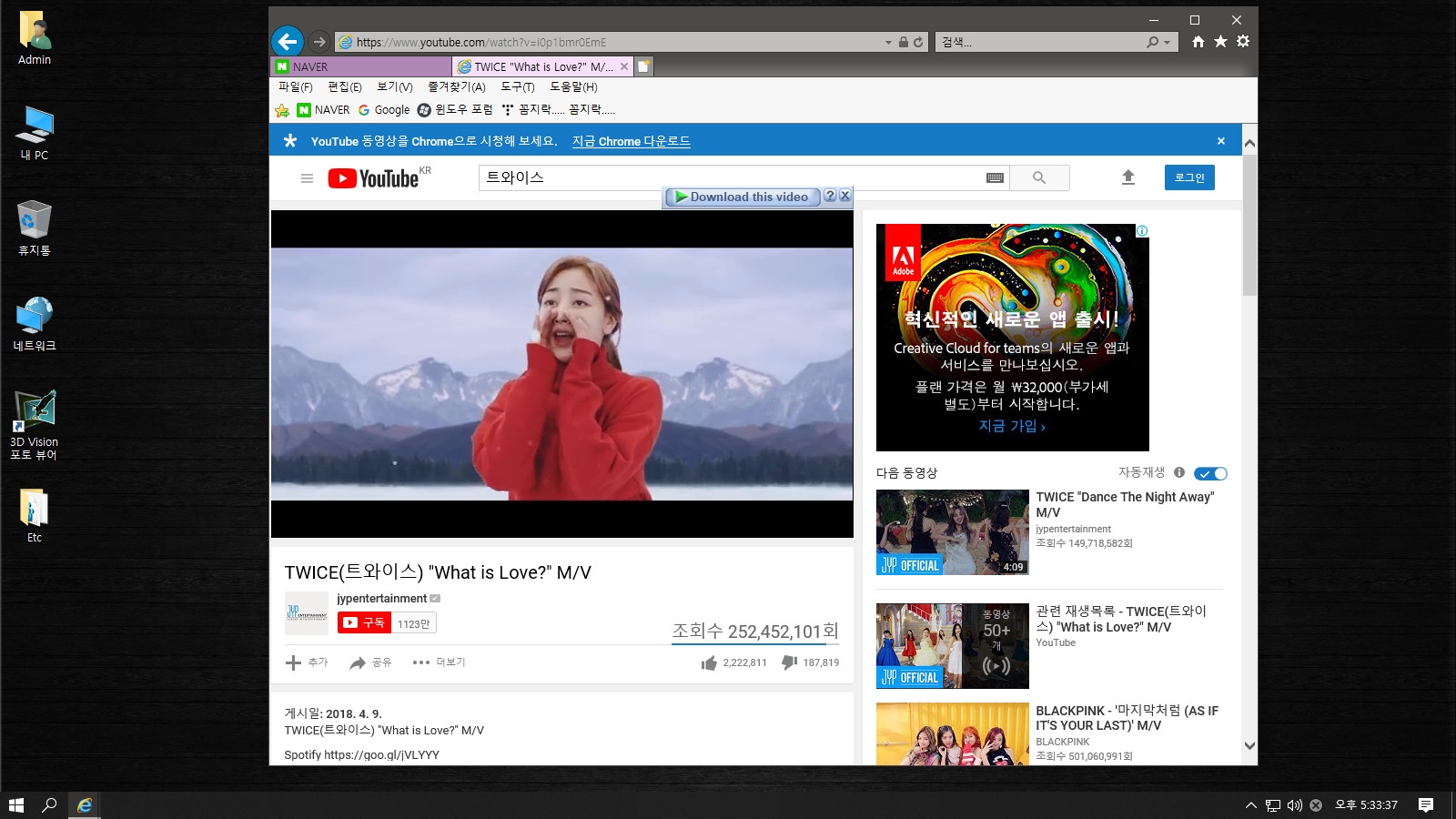Viewport: 1456px width, 819px height.
Task: Click the red 구독 subscribe button
Action: (364, 622)
